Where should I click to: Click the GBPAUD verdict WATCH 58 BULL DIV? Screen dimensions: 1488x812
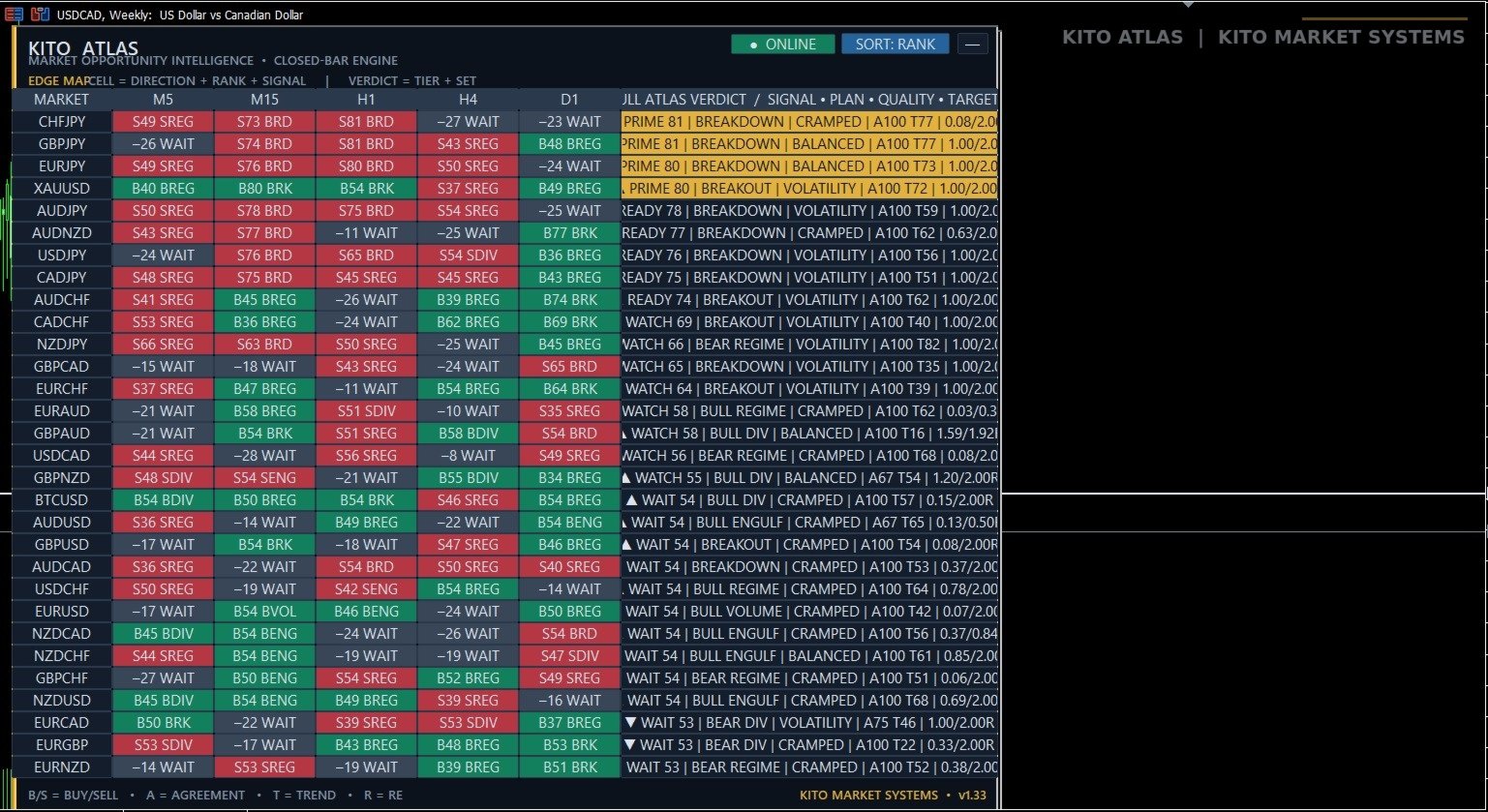click(x=809, y=434)
